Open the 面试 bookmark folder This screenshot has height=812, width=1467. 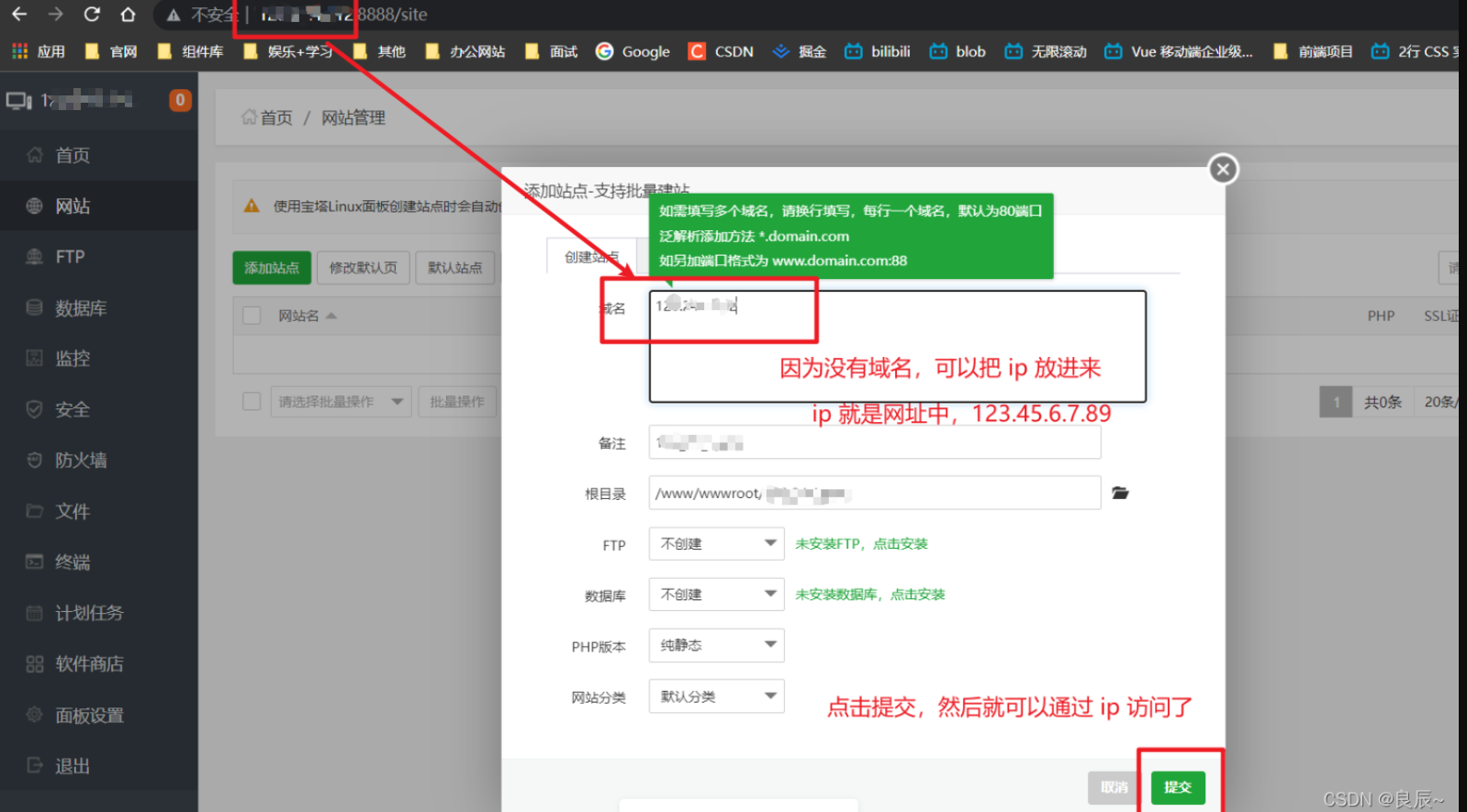pos(551,51)
